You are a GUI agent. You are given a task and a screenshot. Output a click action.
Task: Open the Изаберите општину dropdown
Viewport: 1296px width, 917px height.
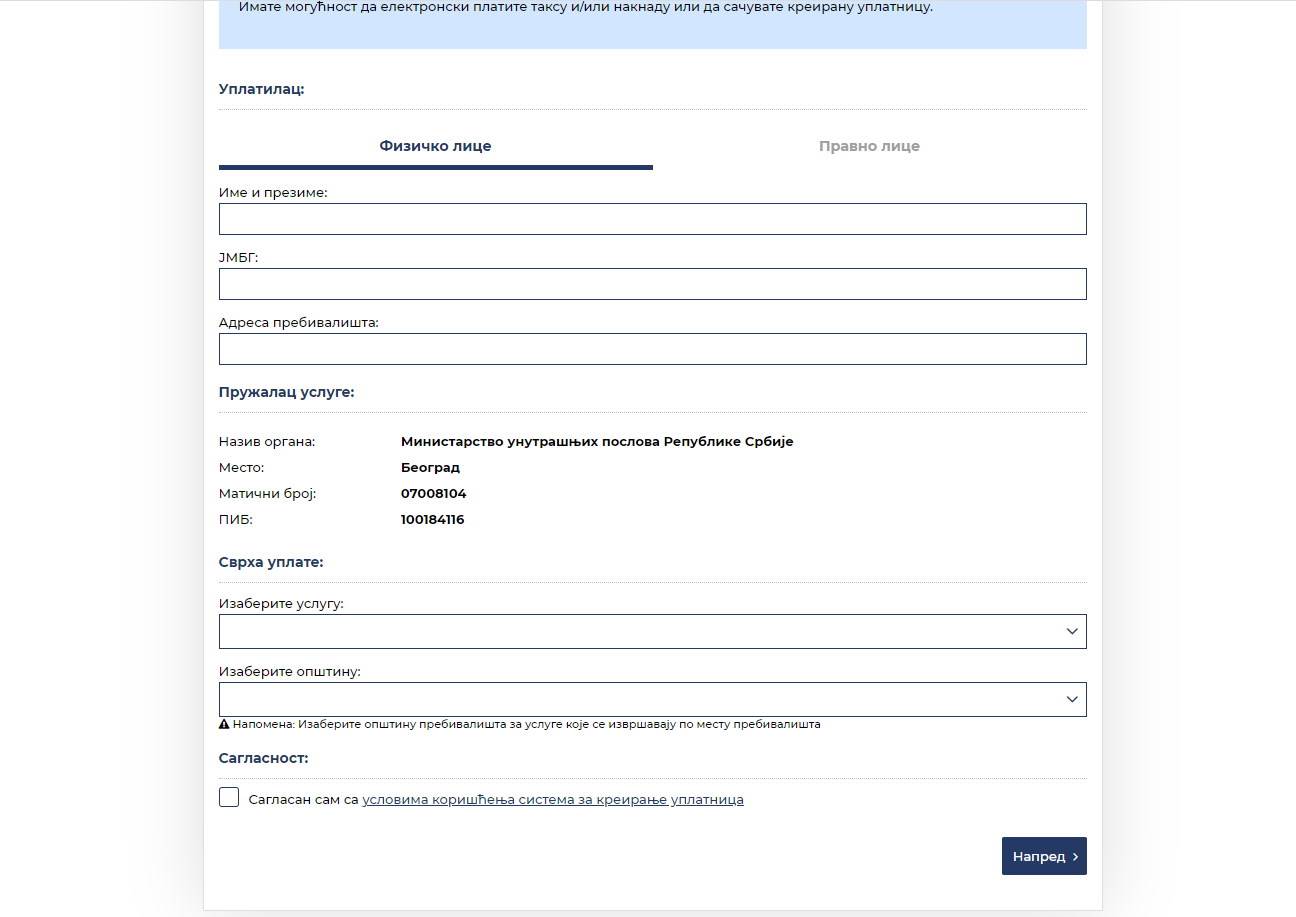click(640, 700)
